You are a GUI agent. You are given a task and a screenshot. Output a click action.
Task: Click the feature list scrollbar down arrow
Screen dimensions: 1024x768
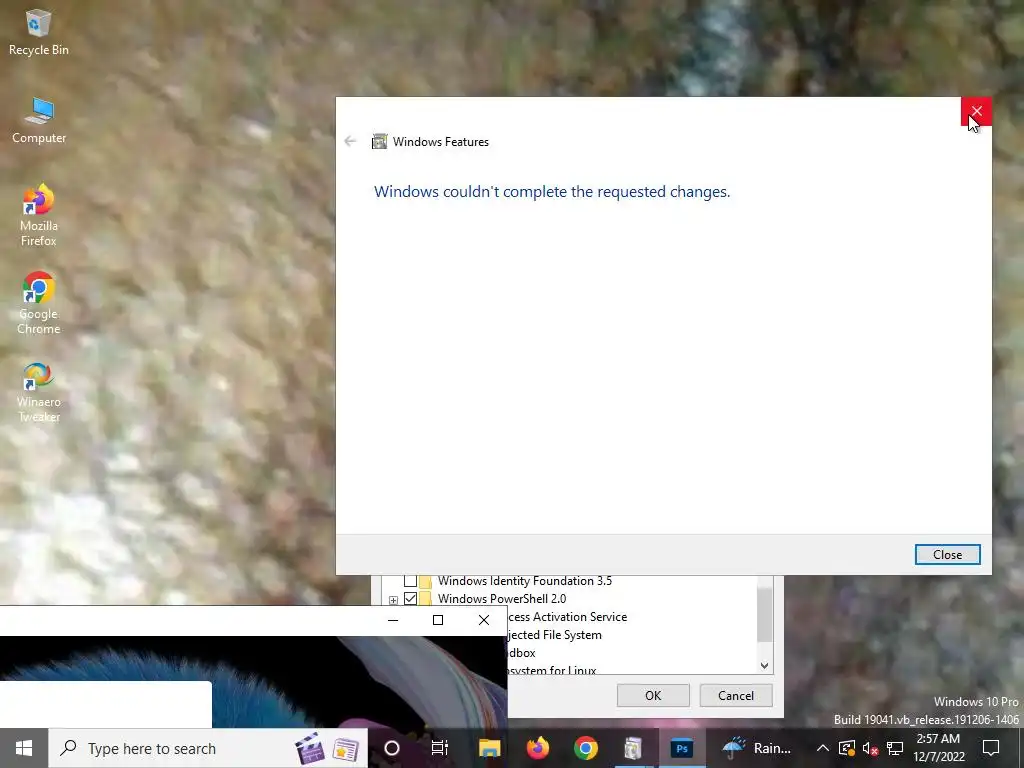point(765,665)
